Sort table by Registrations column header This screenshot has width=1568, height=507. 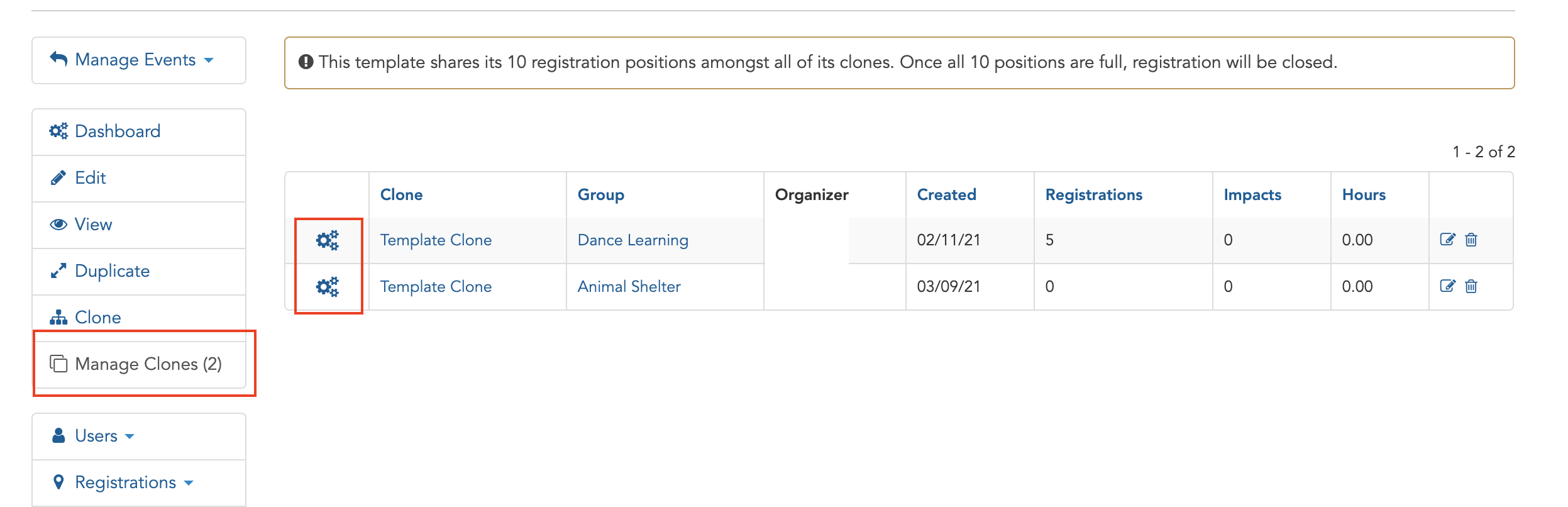pos(1093,195)
